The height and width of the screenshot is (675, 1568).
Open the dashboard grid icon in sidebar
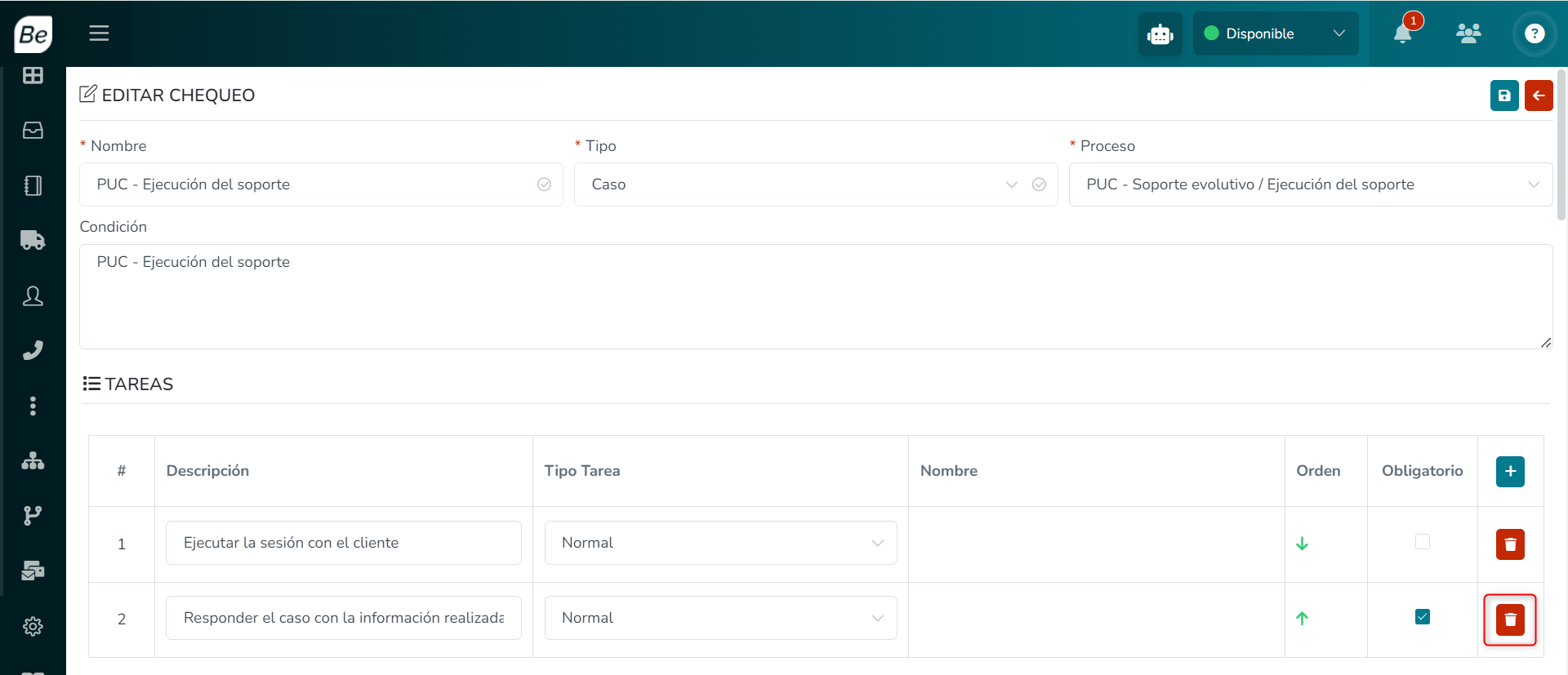coord(33,75)
